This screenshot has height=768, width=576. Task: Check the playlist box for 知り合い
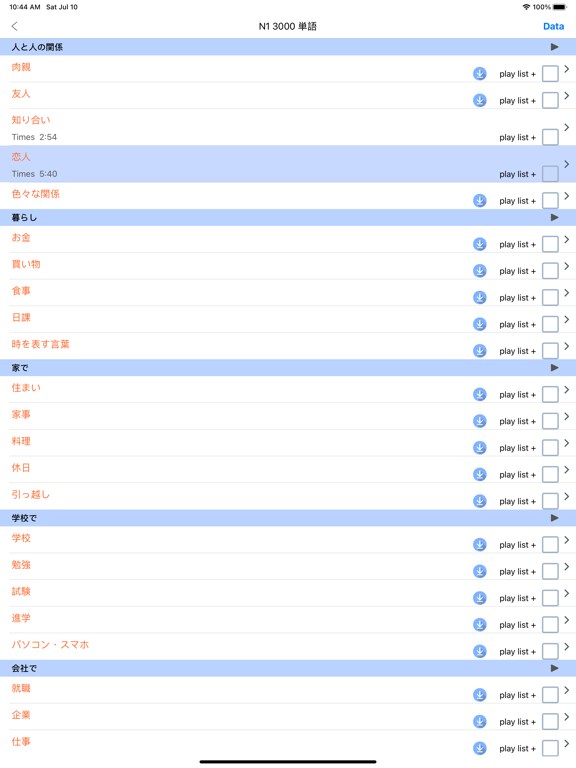coord(550,137)
